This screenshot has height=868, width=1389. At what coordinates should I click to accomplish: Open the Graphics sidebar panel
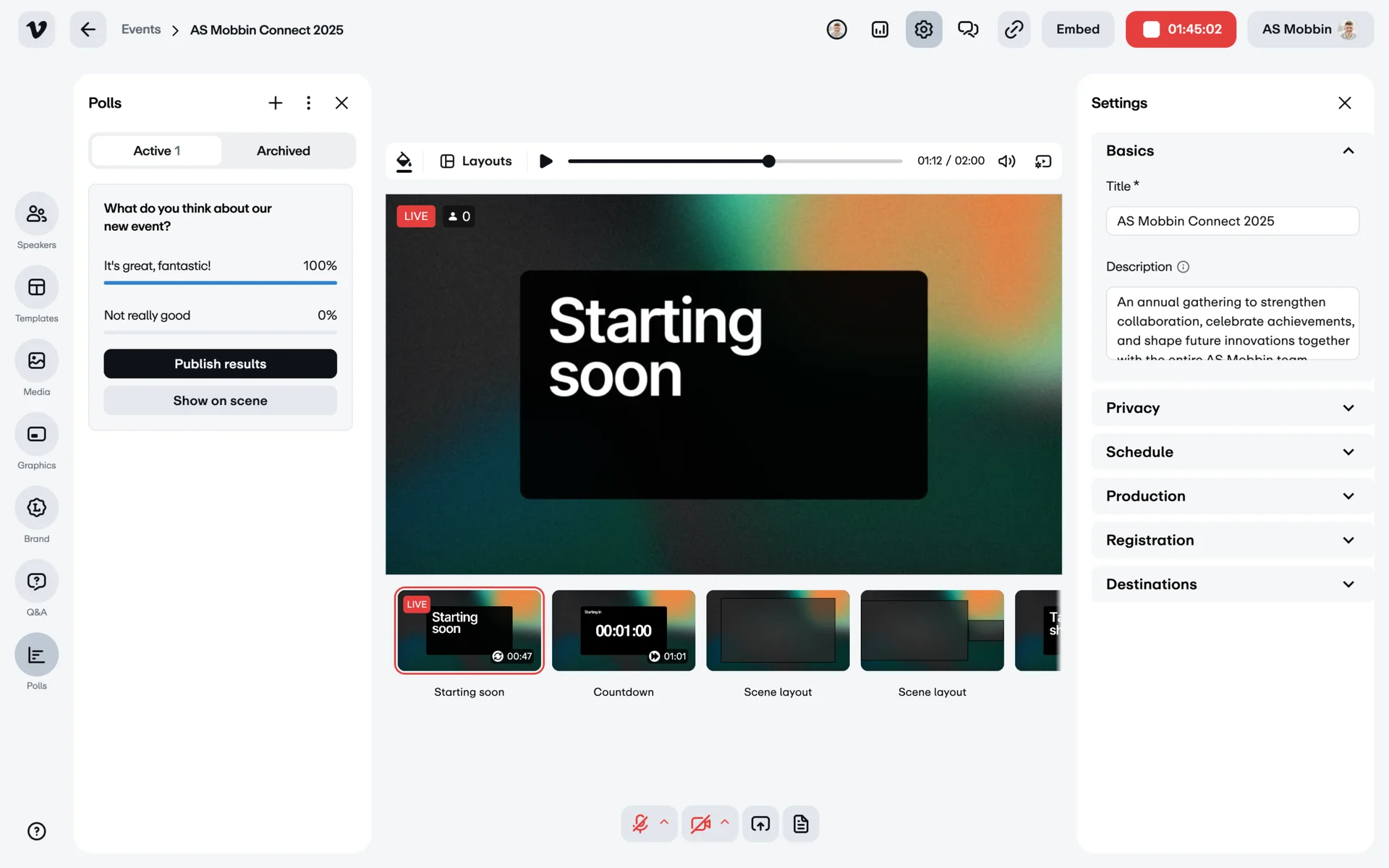[x=36, y=435]
